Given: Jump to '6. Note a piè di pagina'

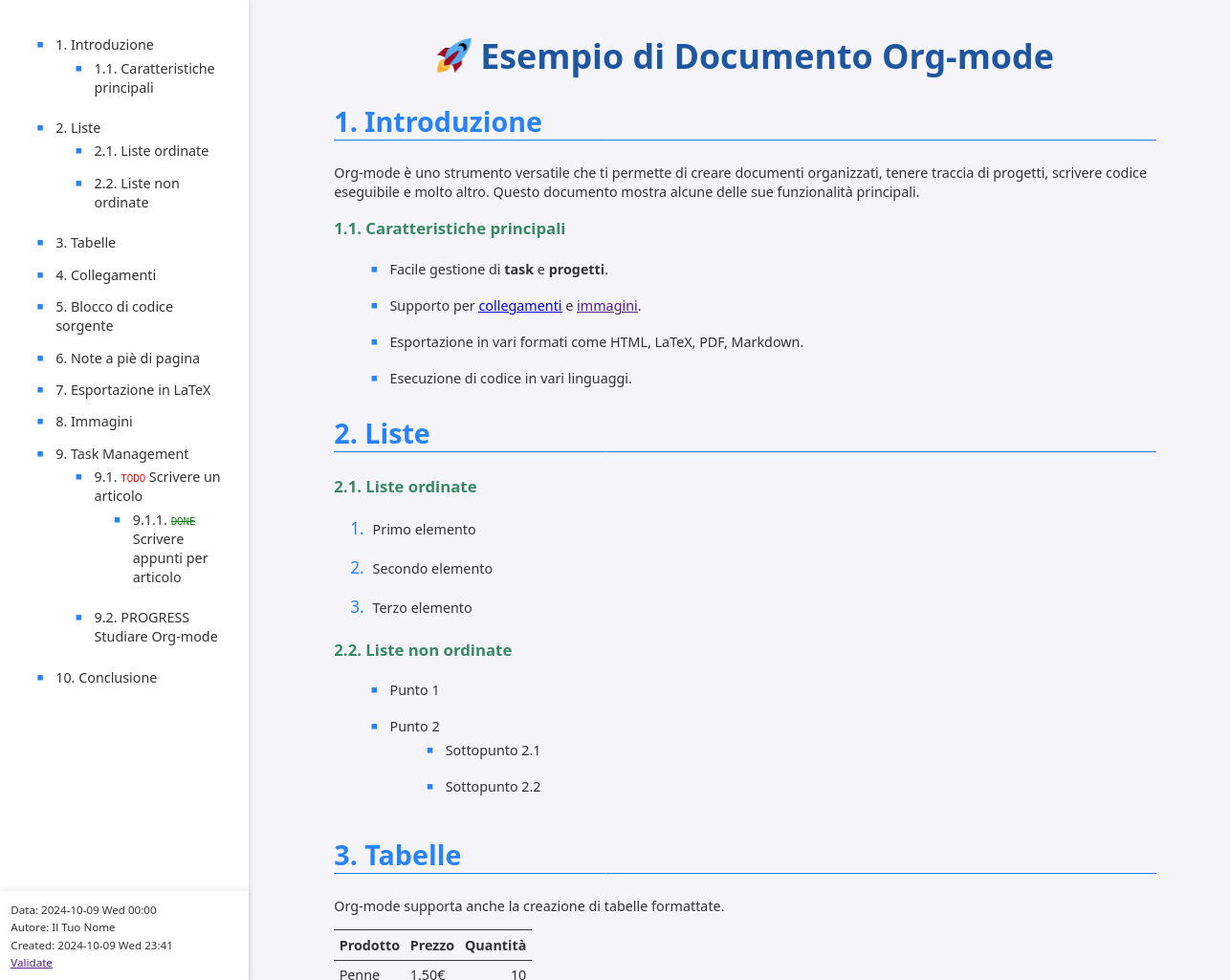Looking at the screenshot, I should pyautogui.click(x=127, y=359).
